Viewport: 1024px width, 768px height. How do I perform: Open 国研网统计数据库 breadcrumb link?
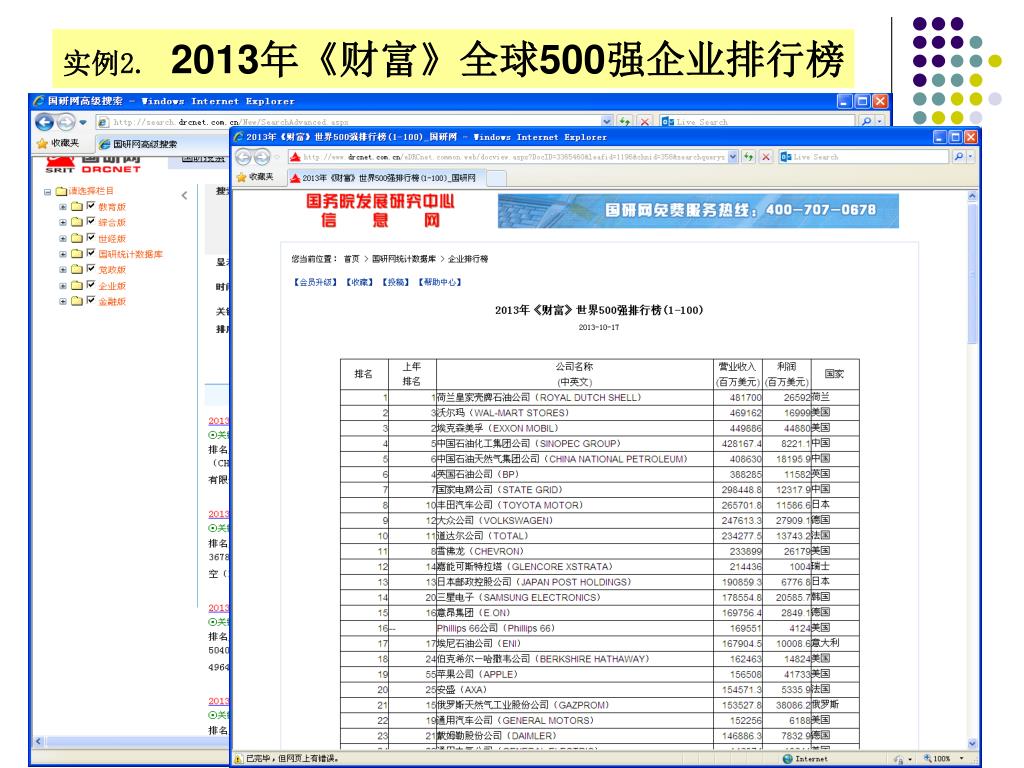[x=404, y=259]
